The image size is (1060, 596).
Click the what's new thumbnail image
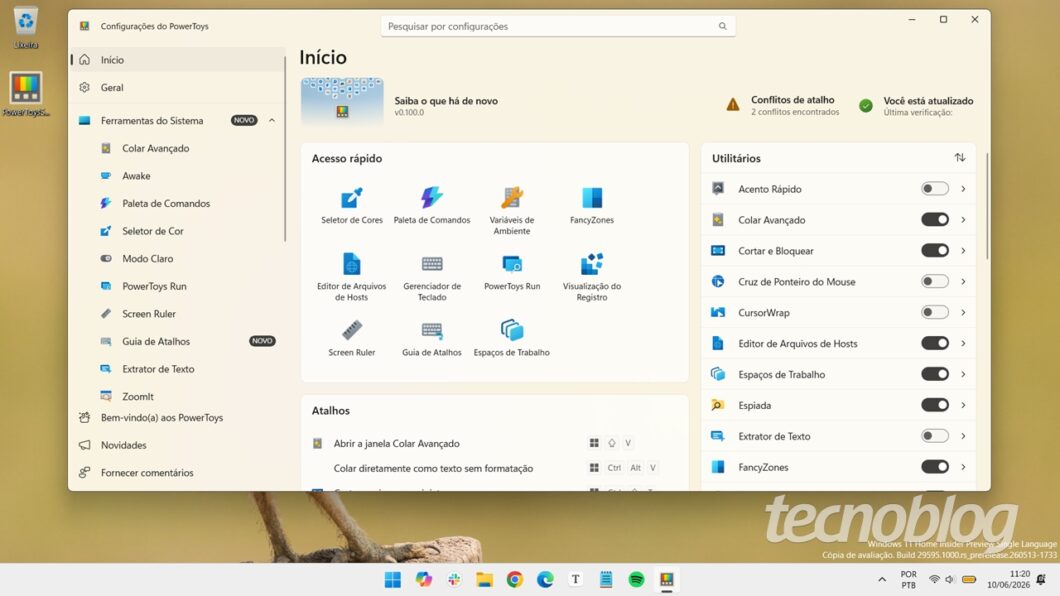pos(342,101)
